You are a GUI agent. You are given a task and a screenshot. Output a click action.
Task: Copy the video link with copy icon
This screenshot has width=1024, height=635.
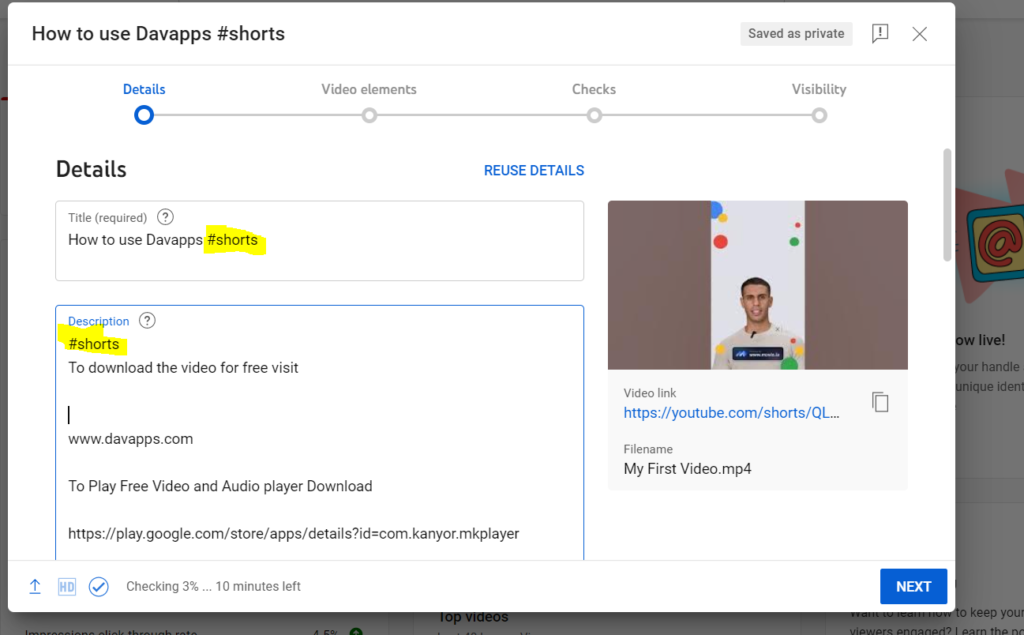(880, 402)
